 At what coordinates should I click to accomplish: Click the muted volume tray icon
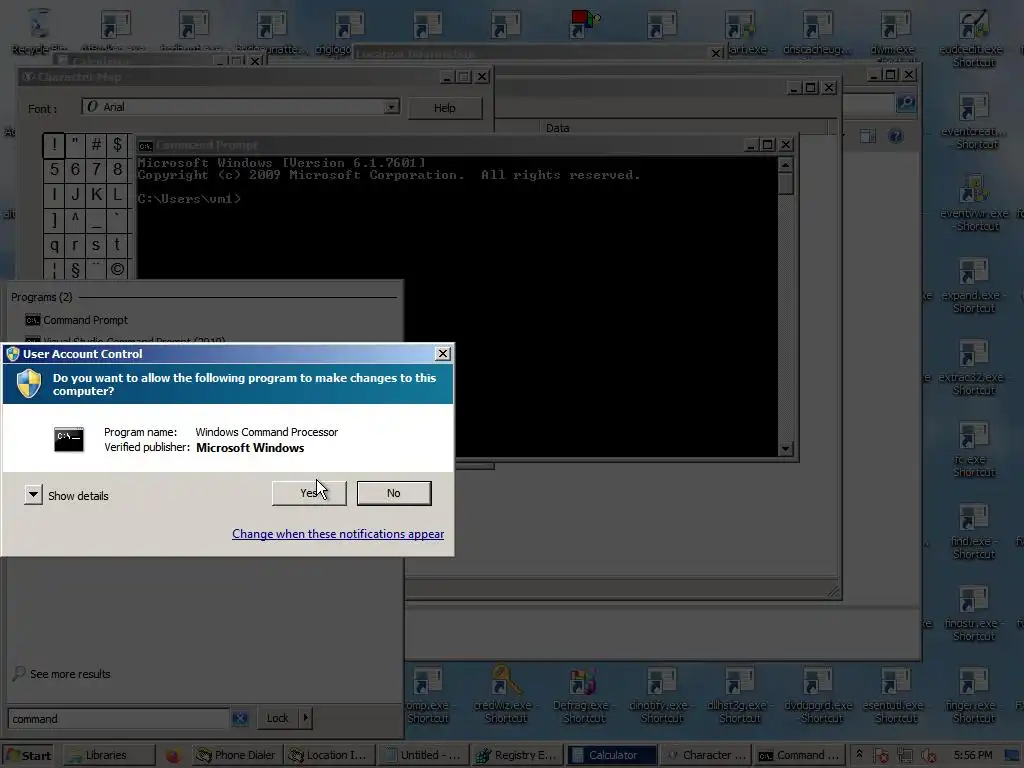928,756
